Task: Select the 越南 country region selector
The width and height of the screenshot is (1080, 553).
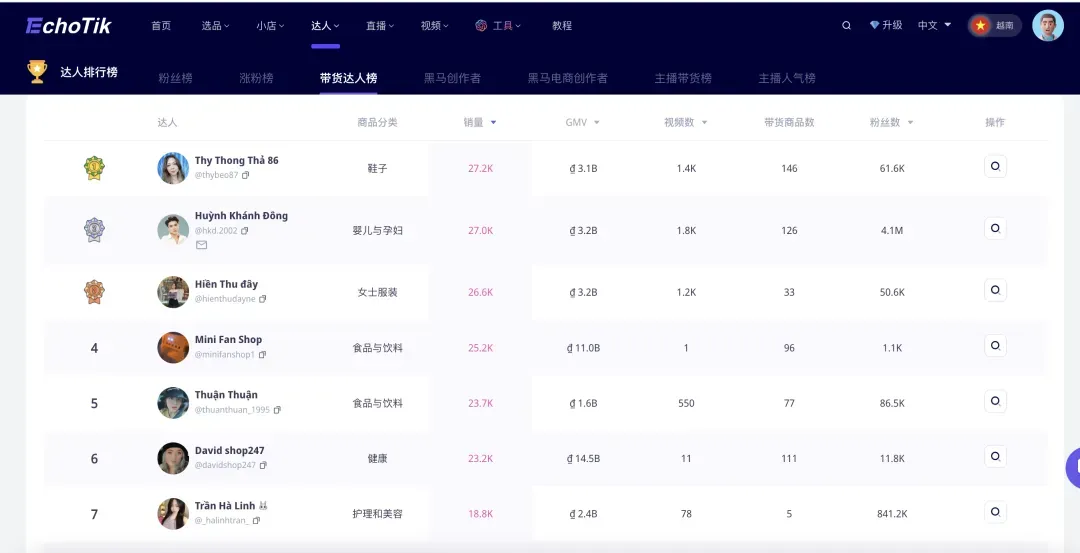Action: click(994, 26)
